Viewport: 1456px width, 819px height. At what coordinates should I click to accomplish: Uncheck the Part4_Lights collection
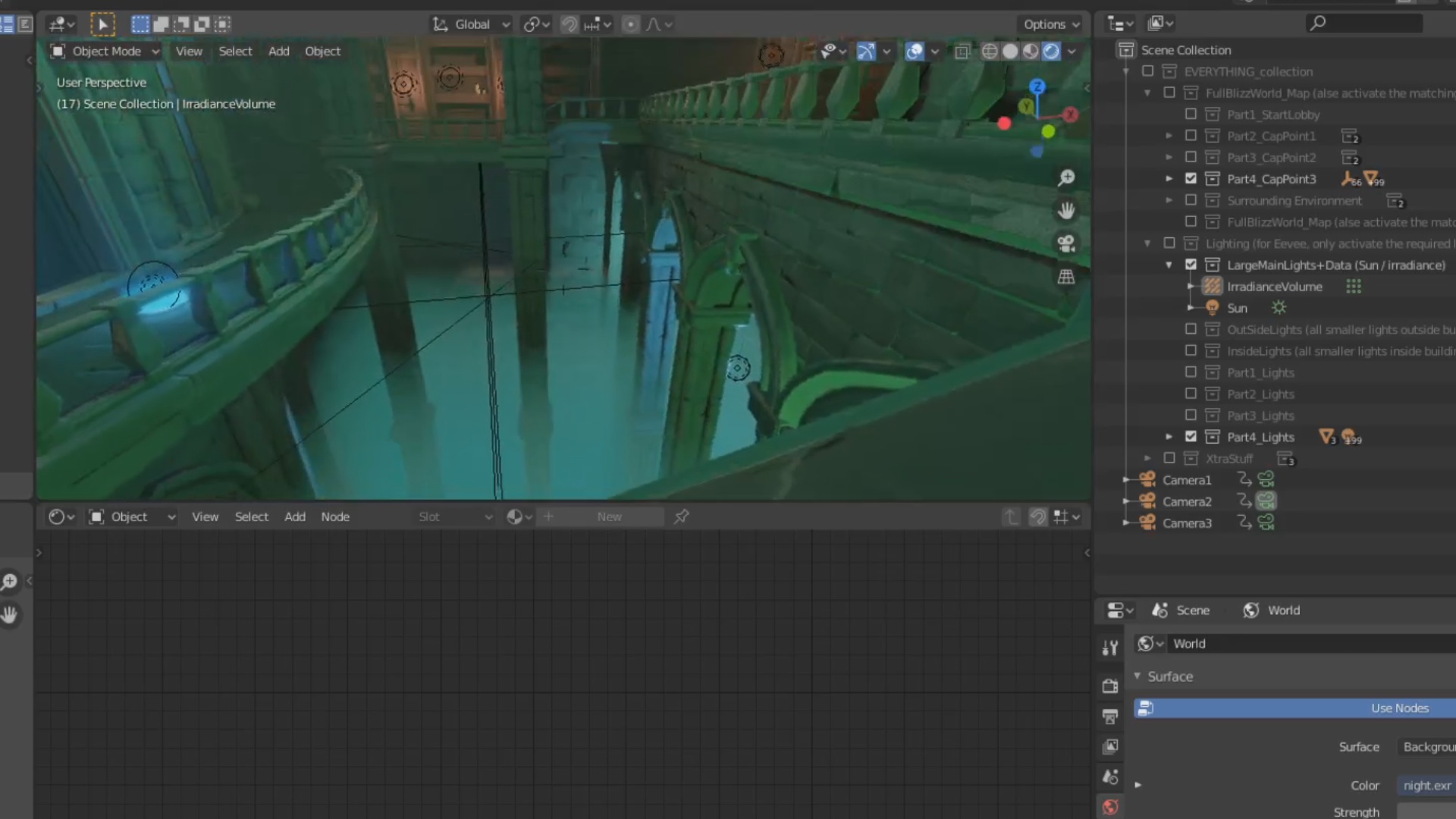coord(1191,437)
